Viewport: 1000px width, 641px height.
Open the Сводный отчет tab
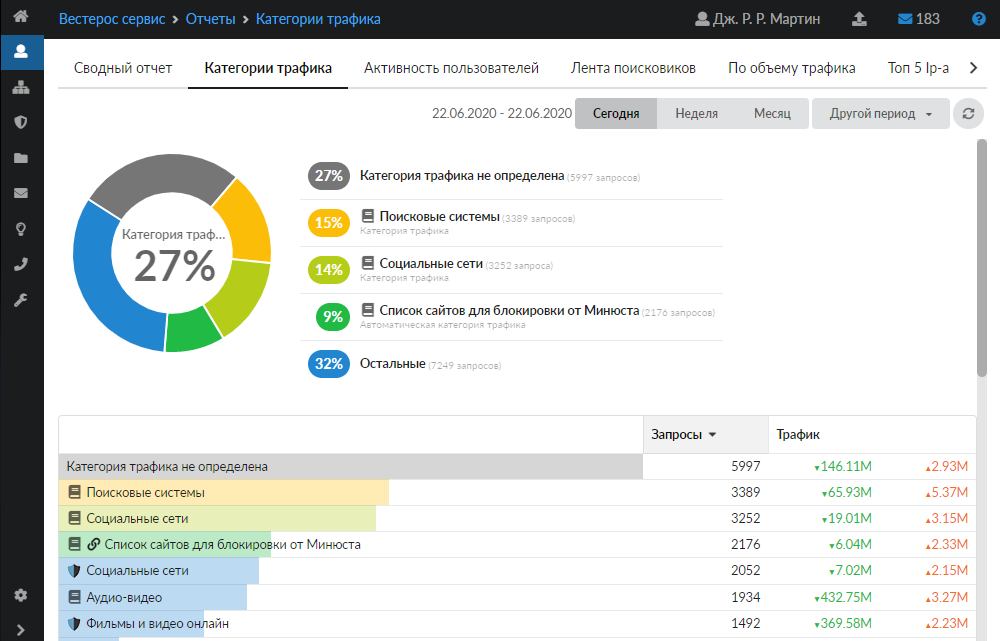point(123,68)
